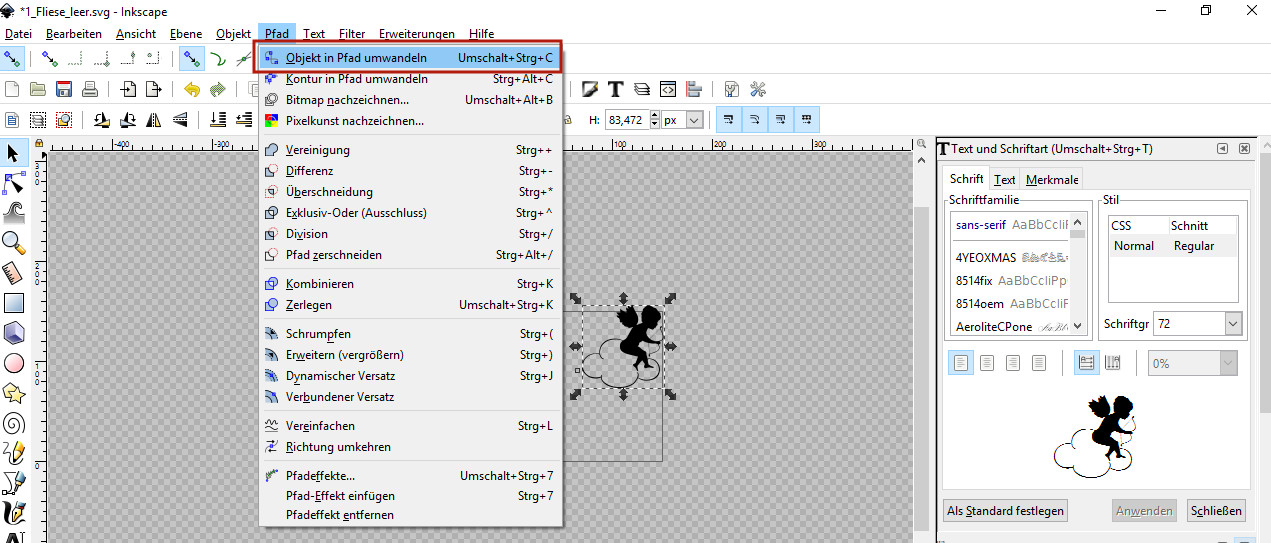
Task: Select the zoom magnifier tool
Action: tap(14, 242)
